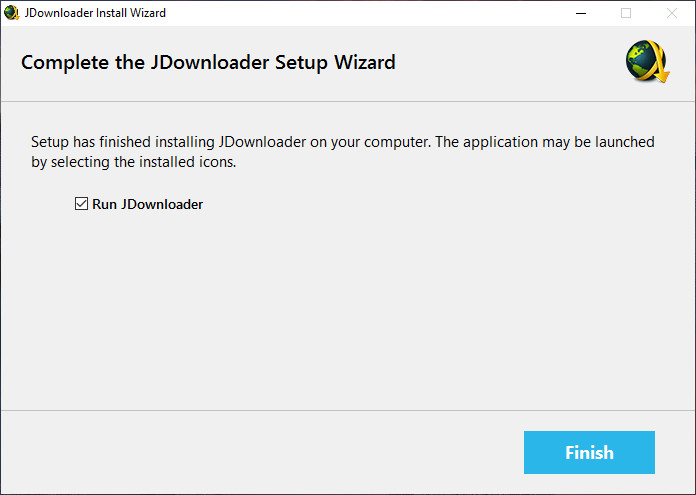Click the separator line under the header
The height and width of the screenshot is (495, 696).
tap(348, 101)
